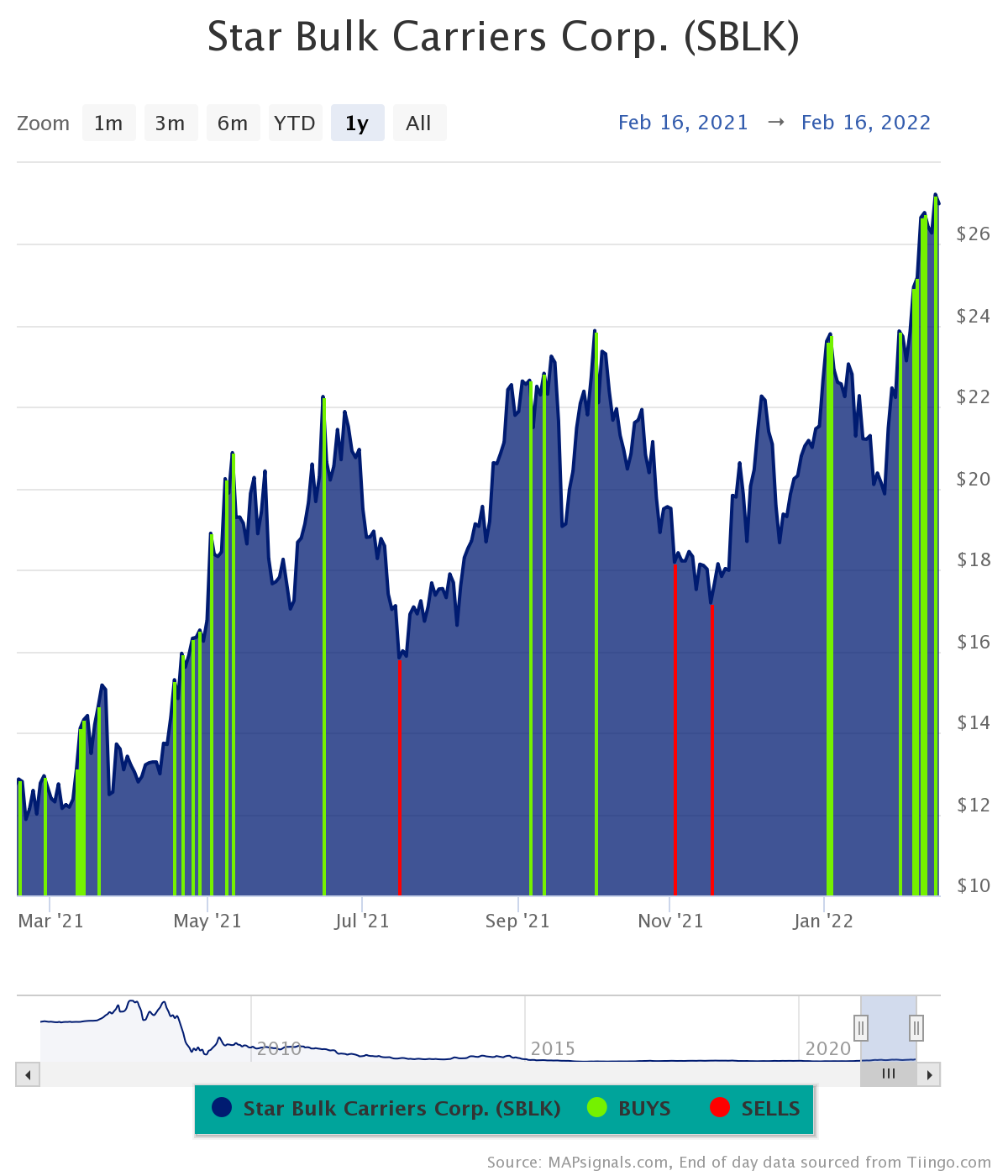Screen dimensions: 1008x1176
Task: Click the navigator scroll right arrow
Action: [929, 1074]
